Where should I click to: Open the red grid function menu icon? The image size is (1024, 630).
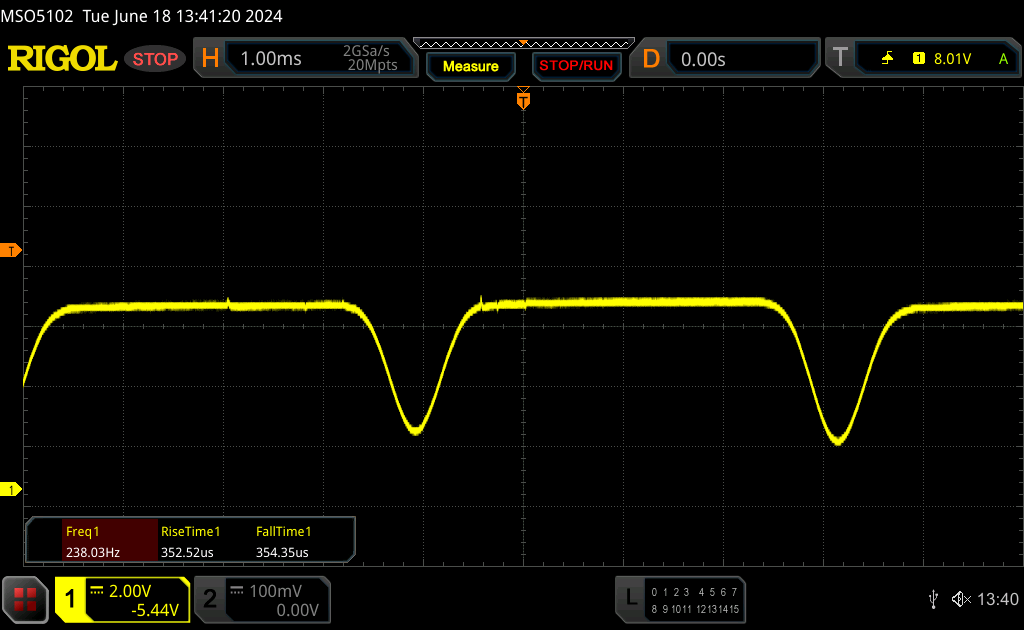point(25,599)
